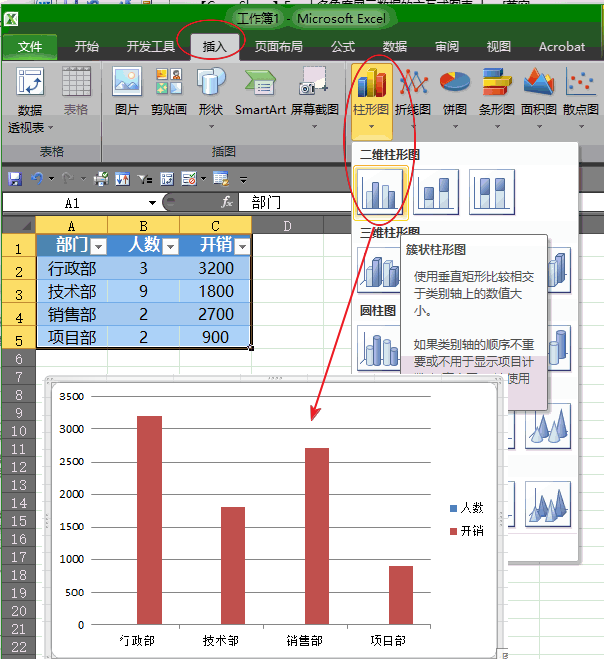Image resolution: width=604 pixels, height=659 pixels.
Task: Expand the Name Box dropdown arrow
Action: (152, 203)
